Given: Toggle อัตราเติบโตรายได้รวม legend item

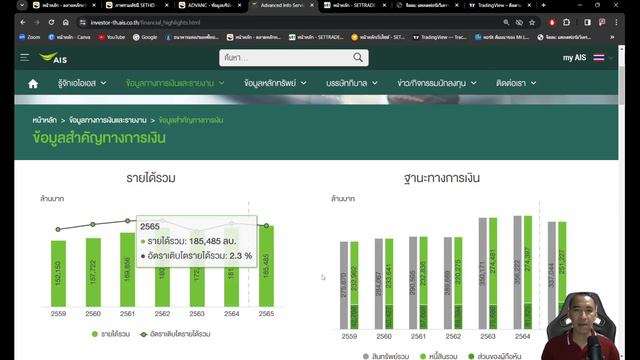Looking at the screenshot, I should (175, 334).
